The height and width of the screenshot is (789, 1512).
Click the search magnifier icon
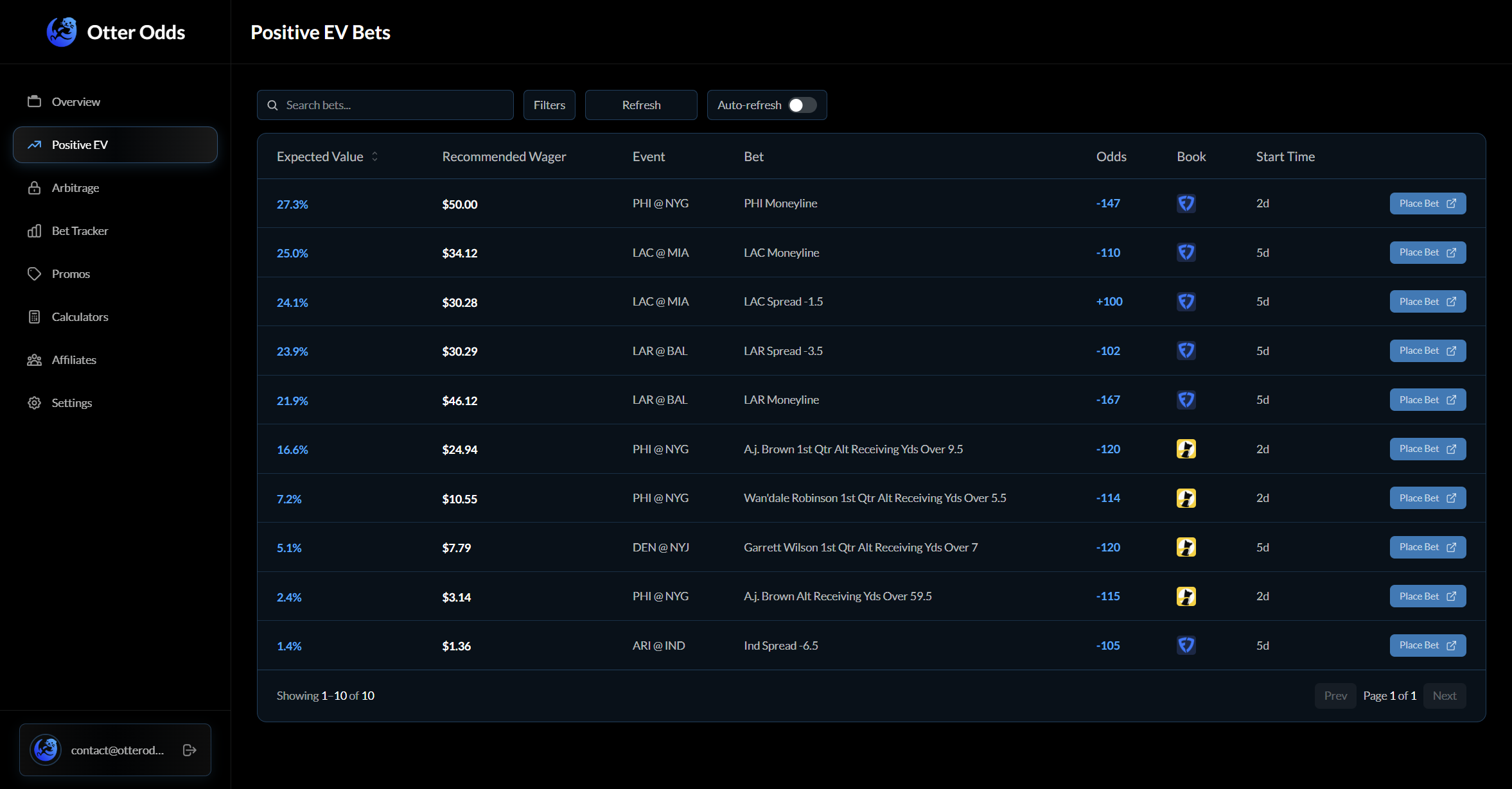tap(272, 105)
